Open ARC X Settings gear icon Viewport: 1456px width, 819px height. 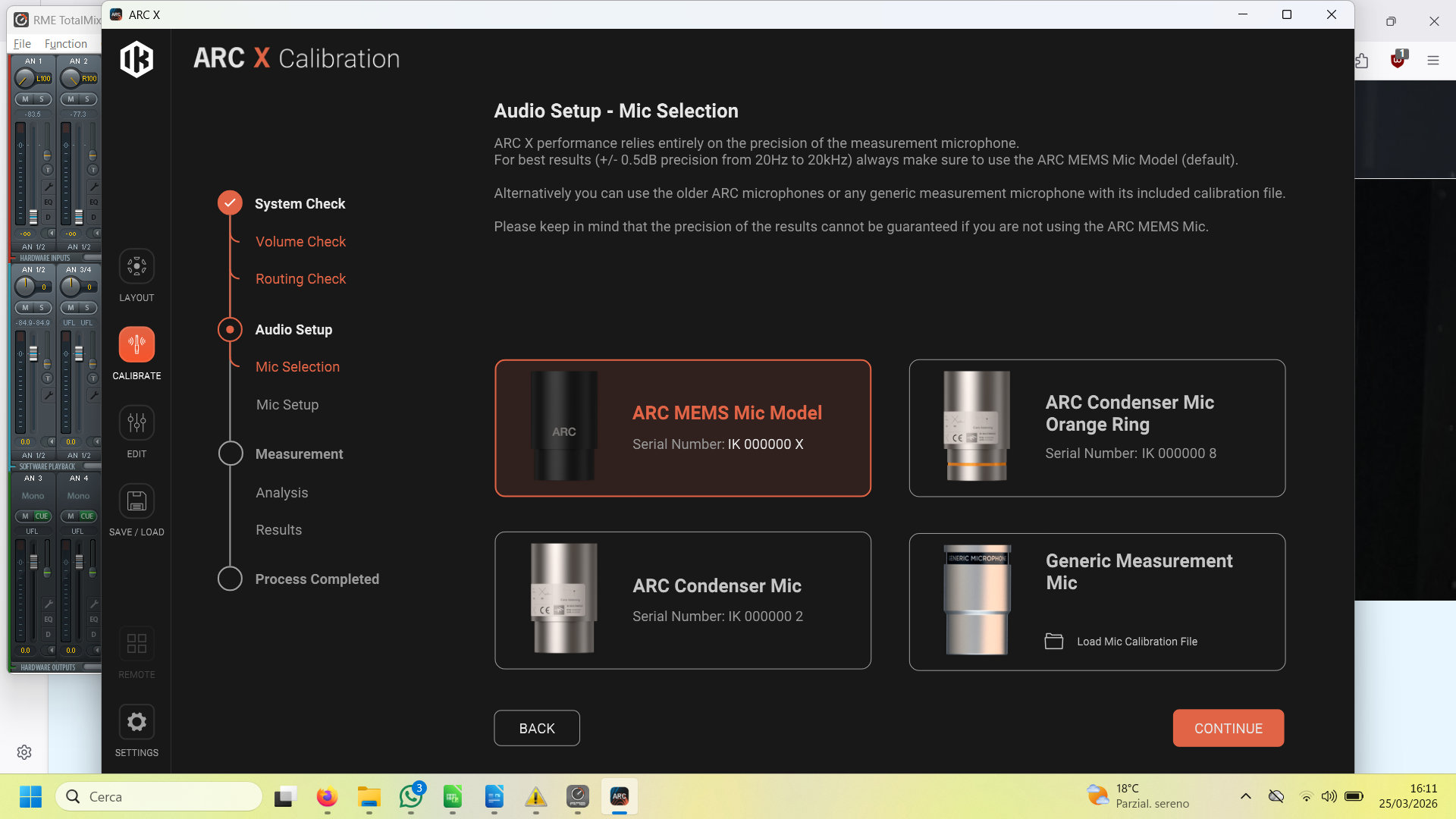[136, 722]
